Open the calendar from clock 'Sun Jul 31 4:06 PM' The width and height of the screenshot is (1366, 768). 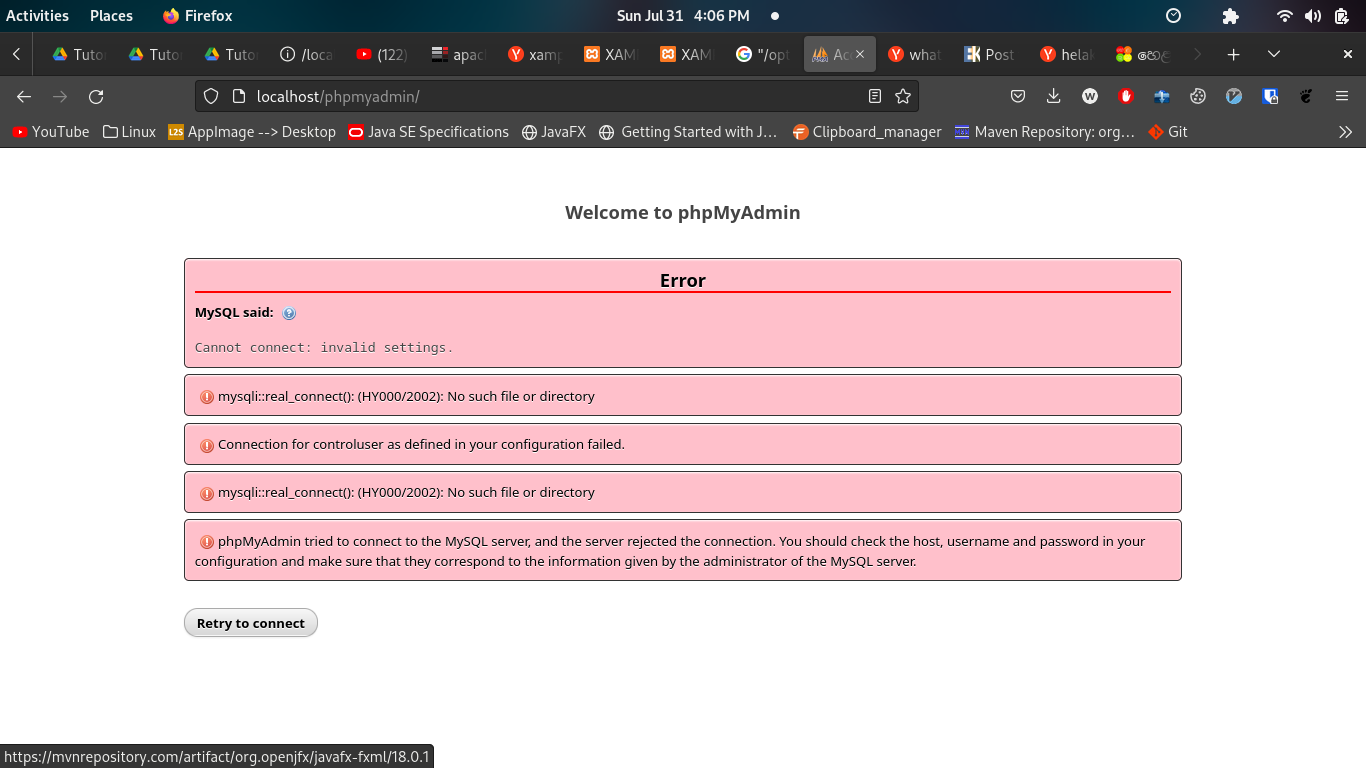[683, 16]
